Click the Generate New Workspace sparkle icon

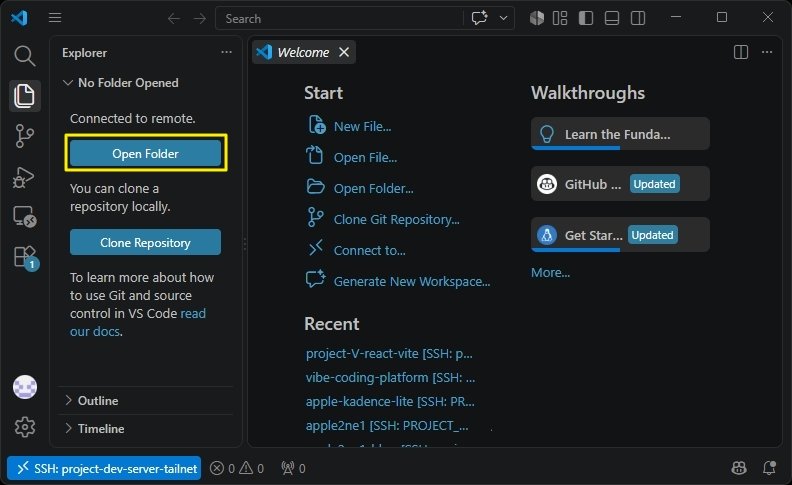point(316,279)
